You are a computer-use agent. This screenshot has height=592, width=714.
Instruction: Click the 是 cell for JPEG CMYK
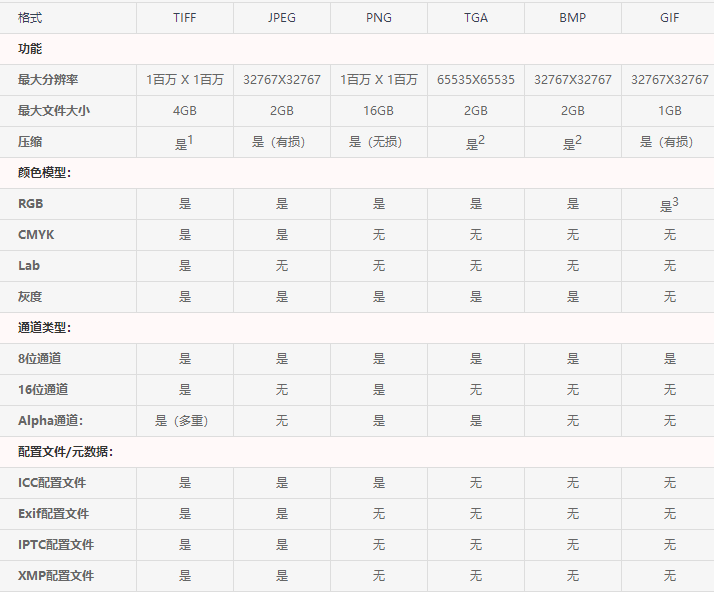(x=281, y=235)
